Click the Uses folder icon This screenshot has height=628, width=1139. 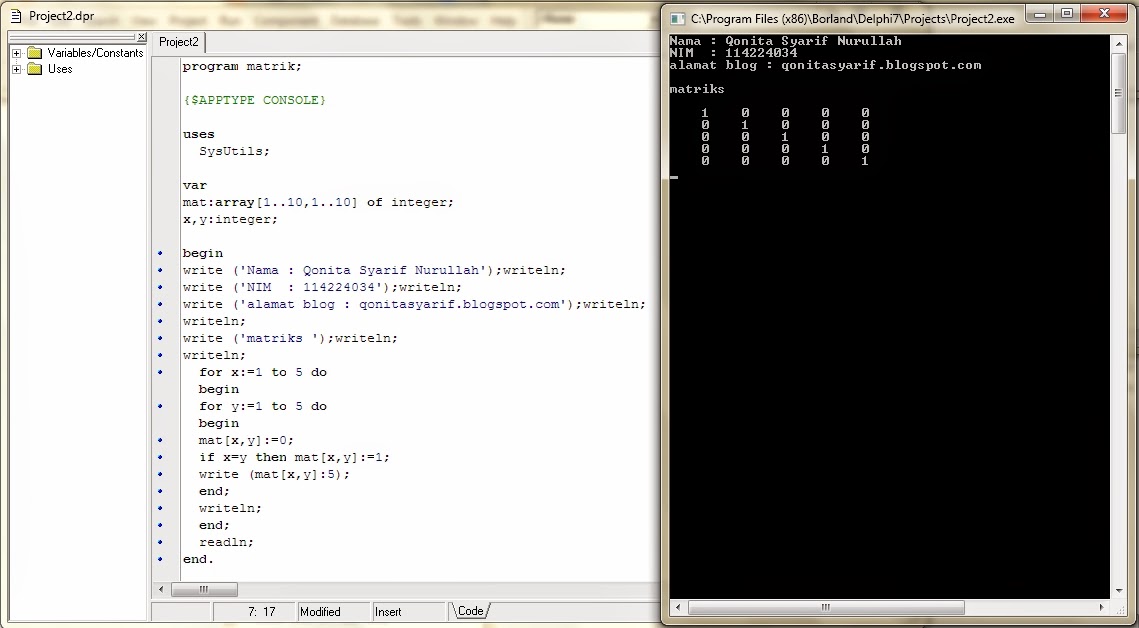(x=36, y=69)
